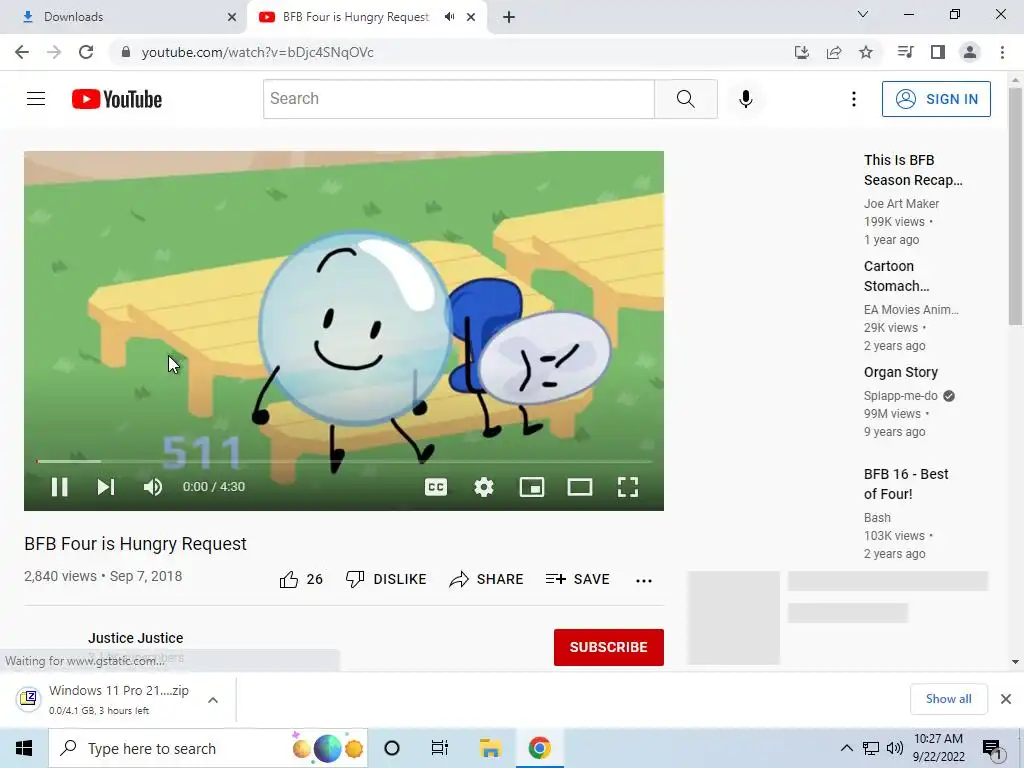Bookmark this page with star
The image size is (1024, 768).
[x=866, y=52]
